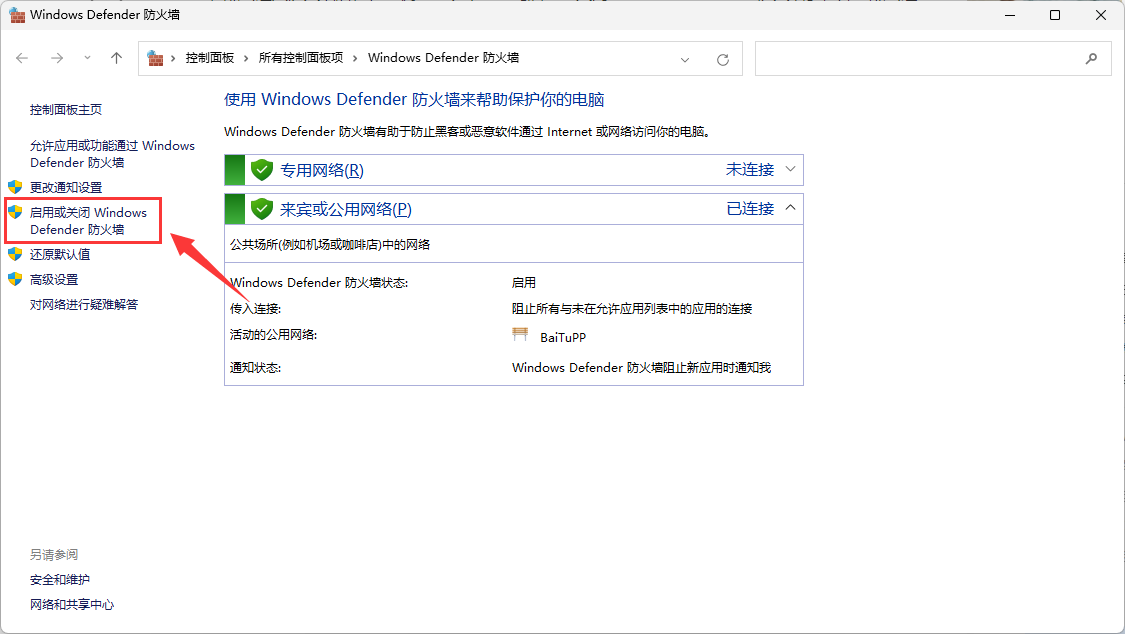Screen dimensions: 1125x634
Task: Click green shield icon for 专用网络
Action: [x=262, y=170]
